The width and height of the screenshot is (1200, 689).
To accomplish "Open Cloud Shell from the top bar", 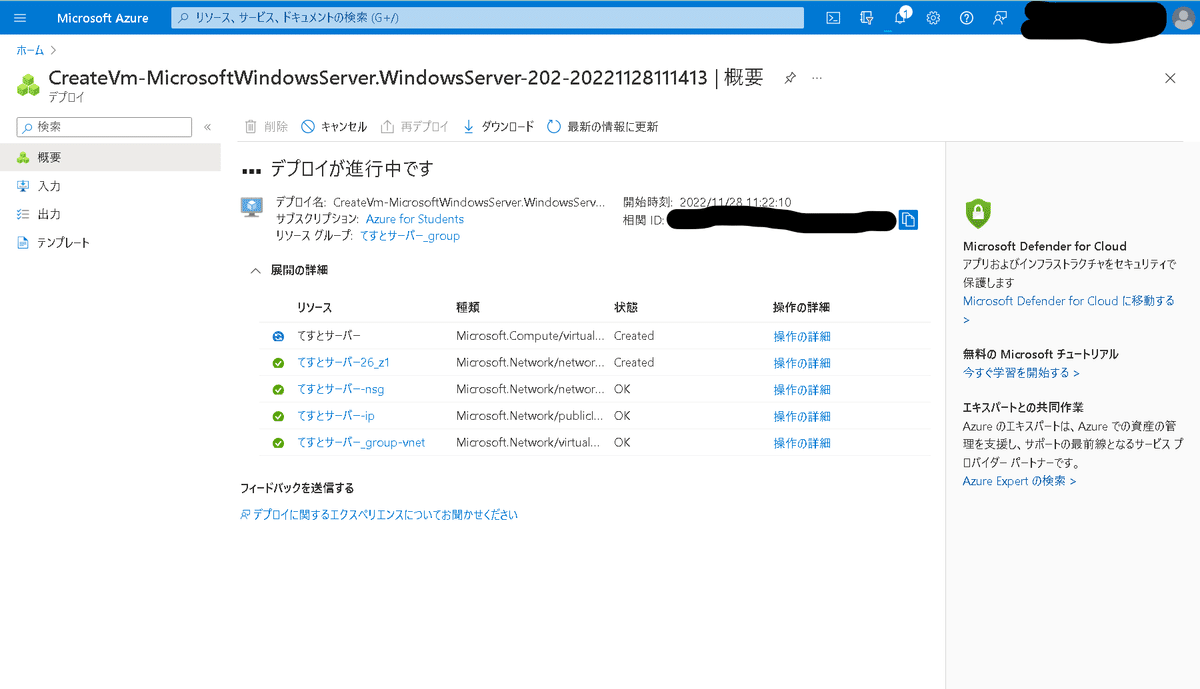I will pyautogui.click(x=833, y=18).
